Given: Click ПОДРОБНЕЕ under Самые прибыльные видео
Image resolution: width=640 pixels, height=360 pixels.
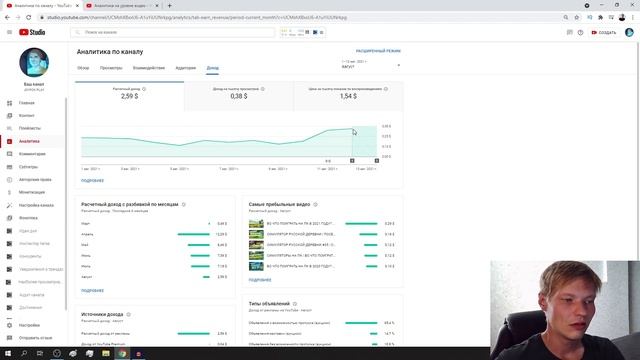Looking at the screenshot, I should point(260,280).
